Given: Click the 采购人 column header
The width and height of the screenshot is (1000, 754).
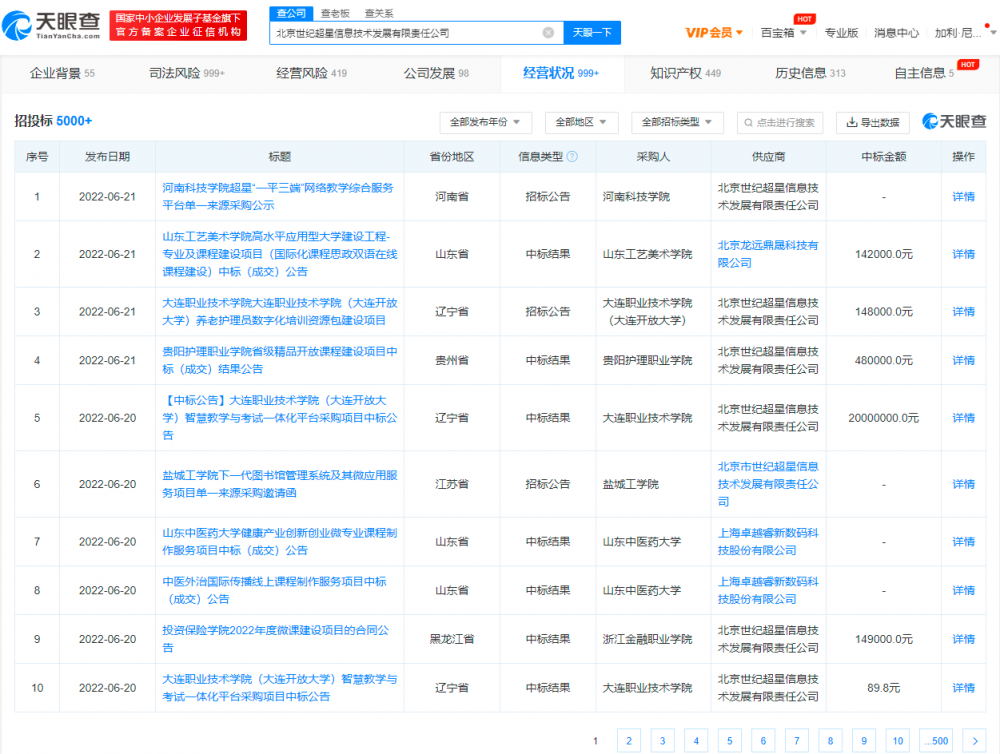Looking at the screenshot, I should click(x=653, y=157).
